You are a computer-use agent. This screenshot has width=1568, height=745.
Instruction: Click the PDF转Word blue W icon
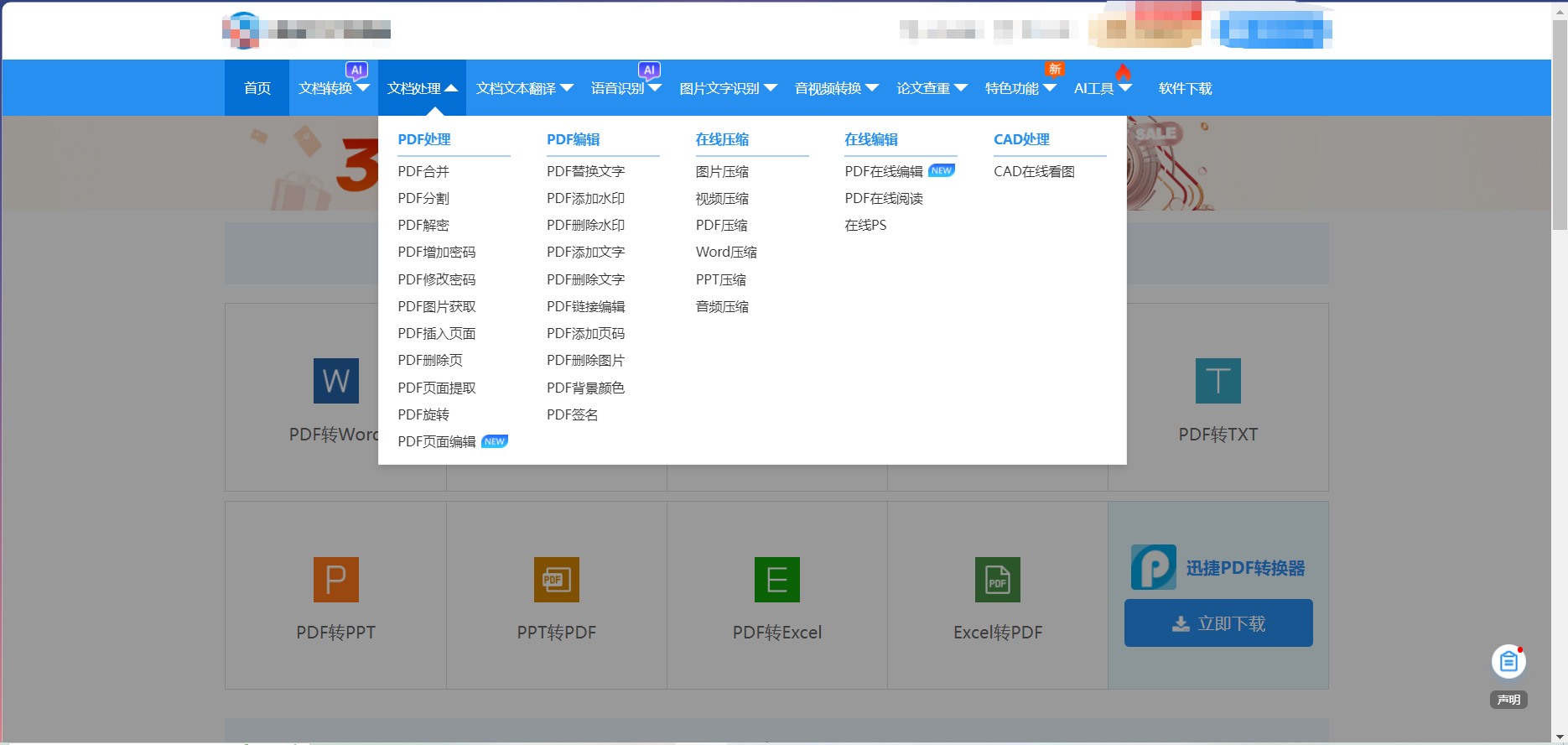tap(335, 381)
